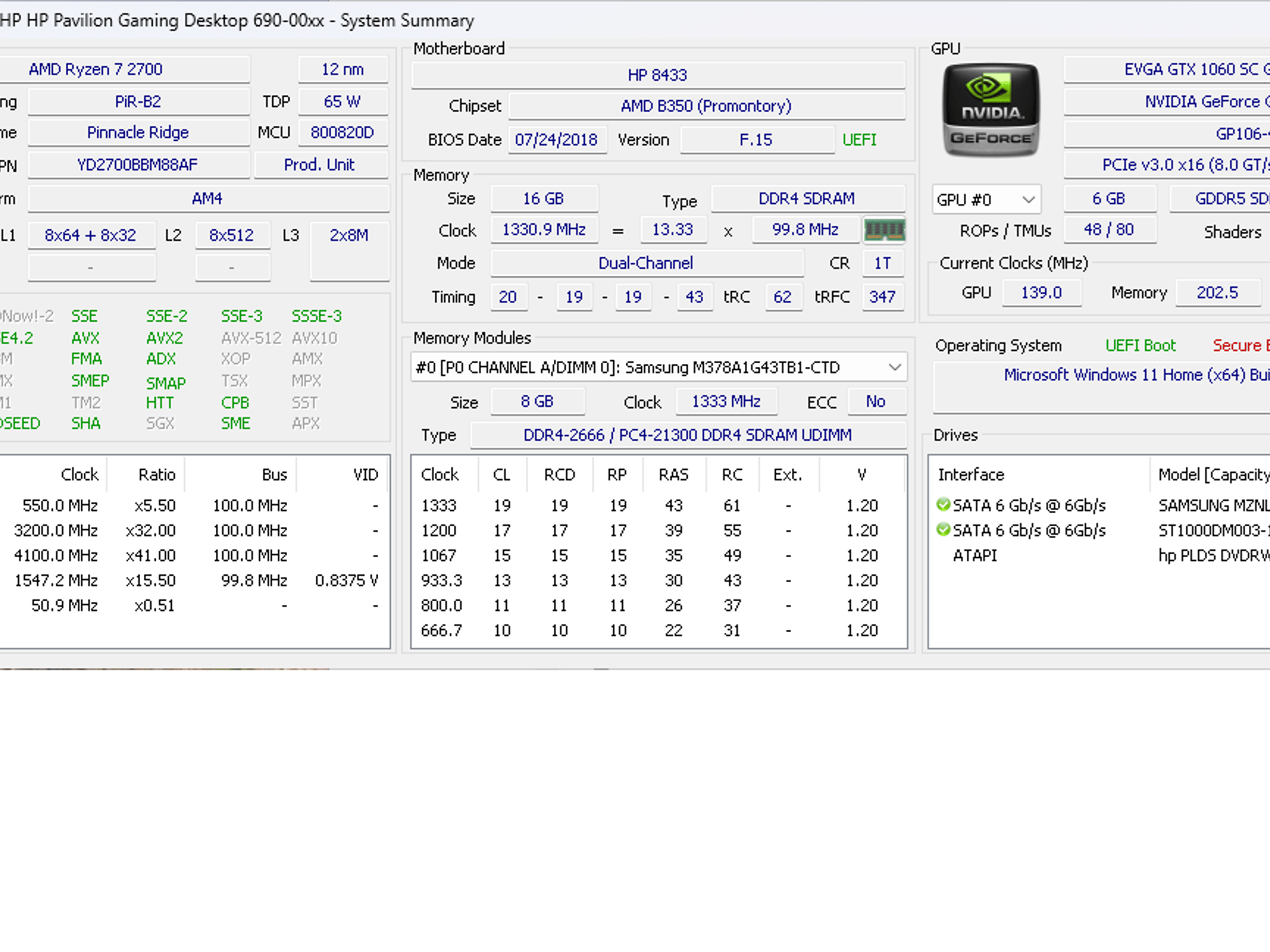Select the 4100.0 MHz x41.00 clock row
The height and width of the screenshot is (952, 1270).
point(195,556)
